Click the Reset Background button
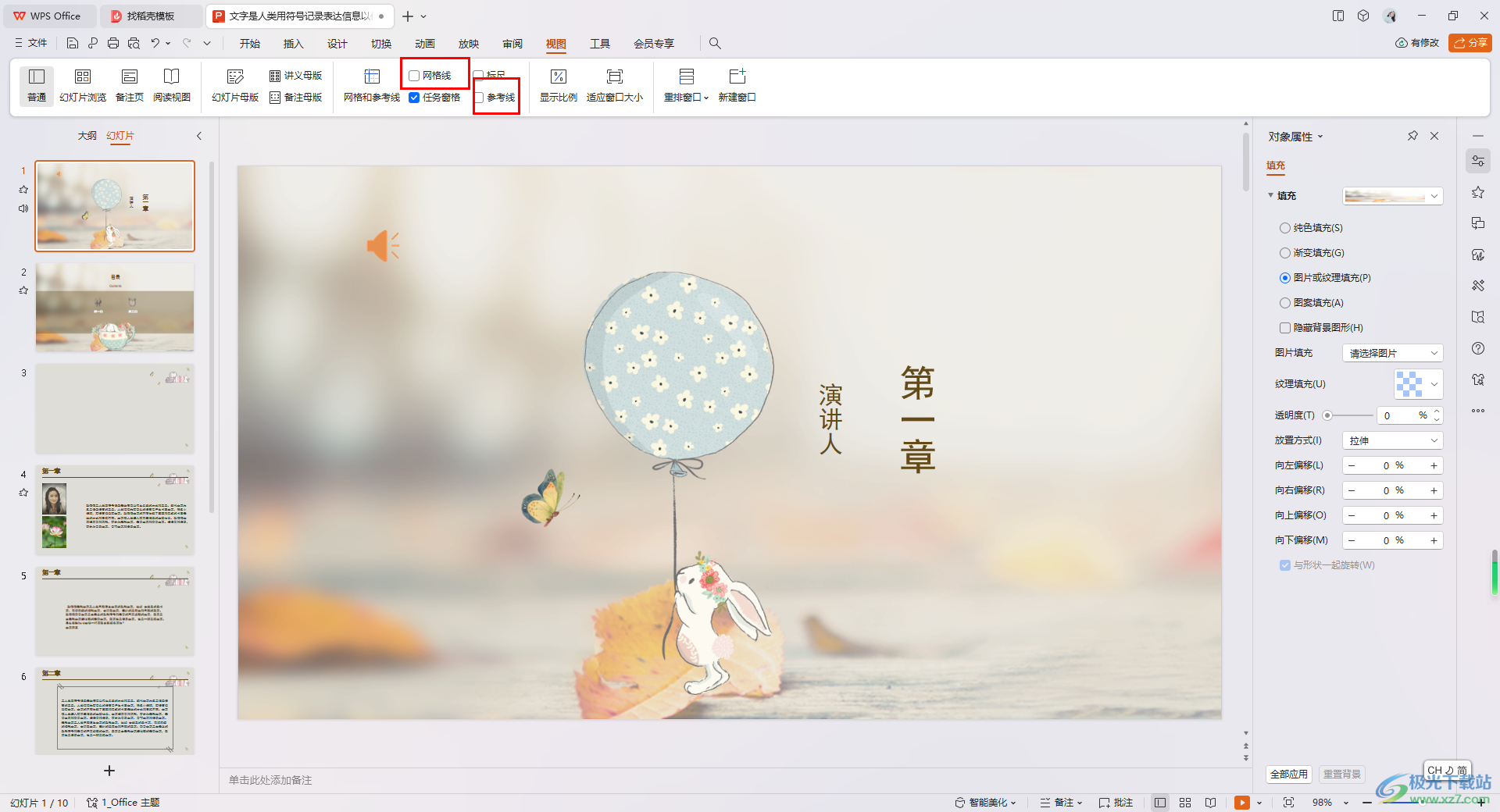The width and height of the screenshot is (1500, 812). click(x=1342, y=774)
